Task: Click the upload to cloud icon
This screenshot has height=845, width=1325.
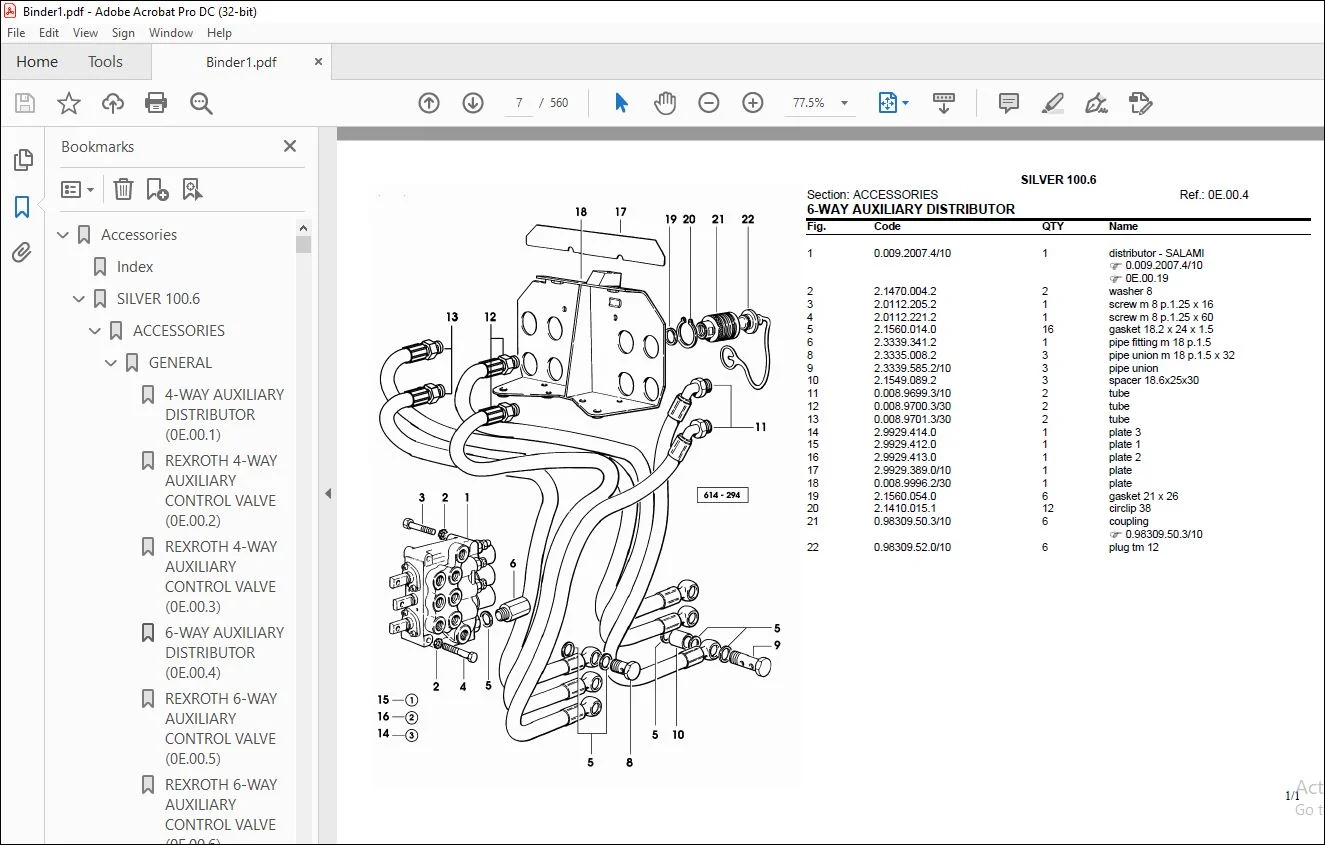Action: click(113, 103)
